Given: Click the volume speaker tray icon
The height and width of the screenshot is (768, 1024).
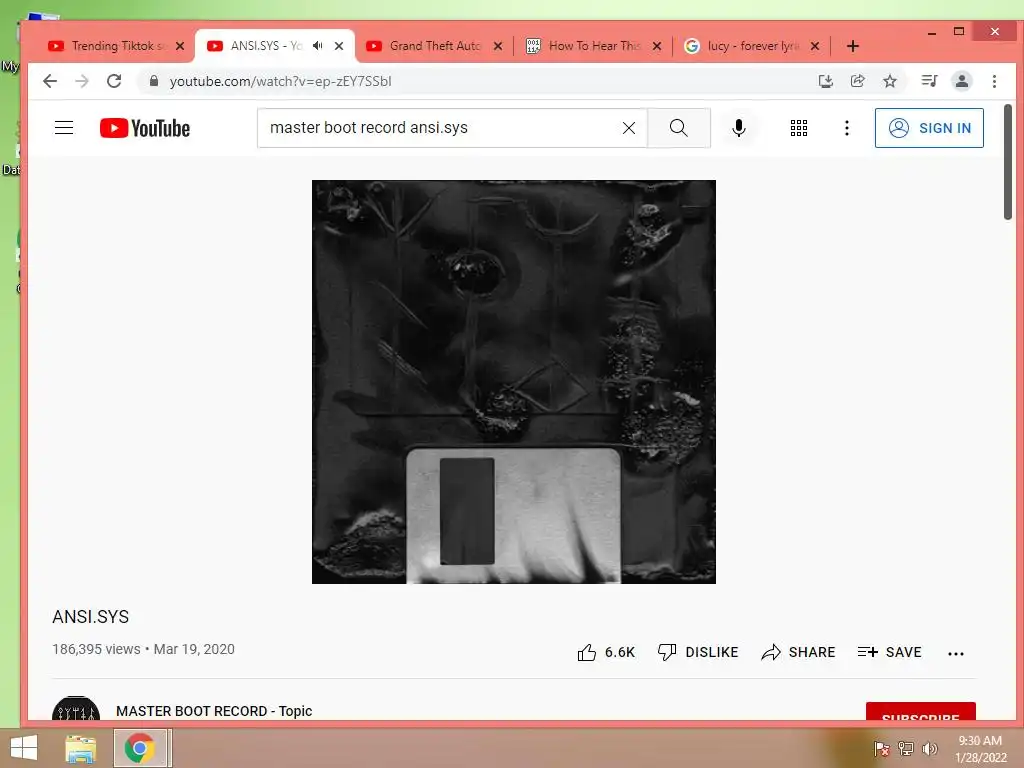Looking at the screenshot, I should point(929,748).
